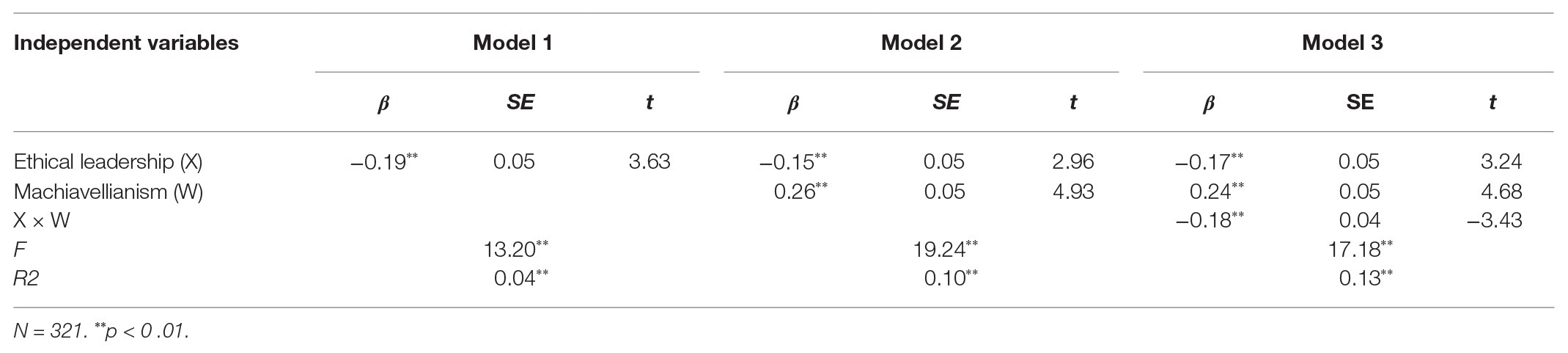The height and width of the screenshot is (353, 1568).
Task: Click the italic F row label
Action: [20, 250]
